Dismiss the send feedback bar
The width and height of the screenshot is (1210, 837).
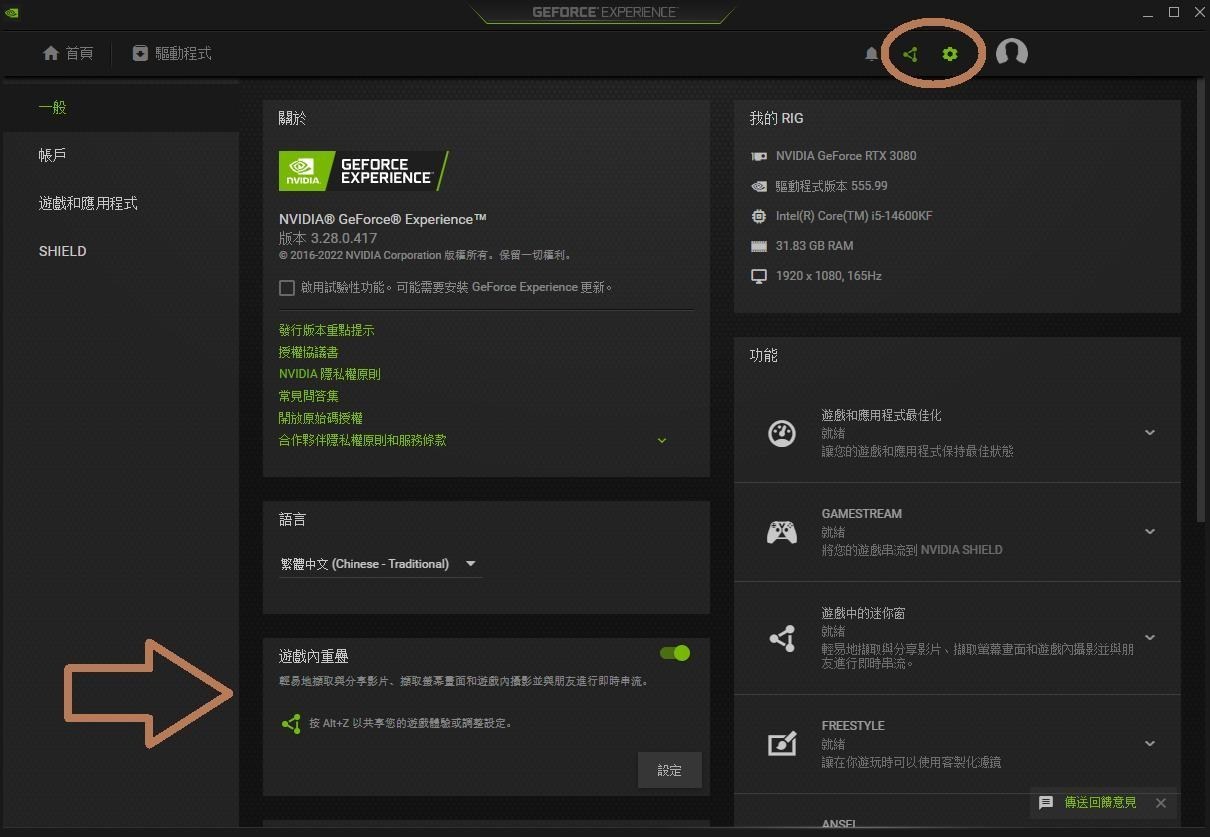click(1161, 803)
